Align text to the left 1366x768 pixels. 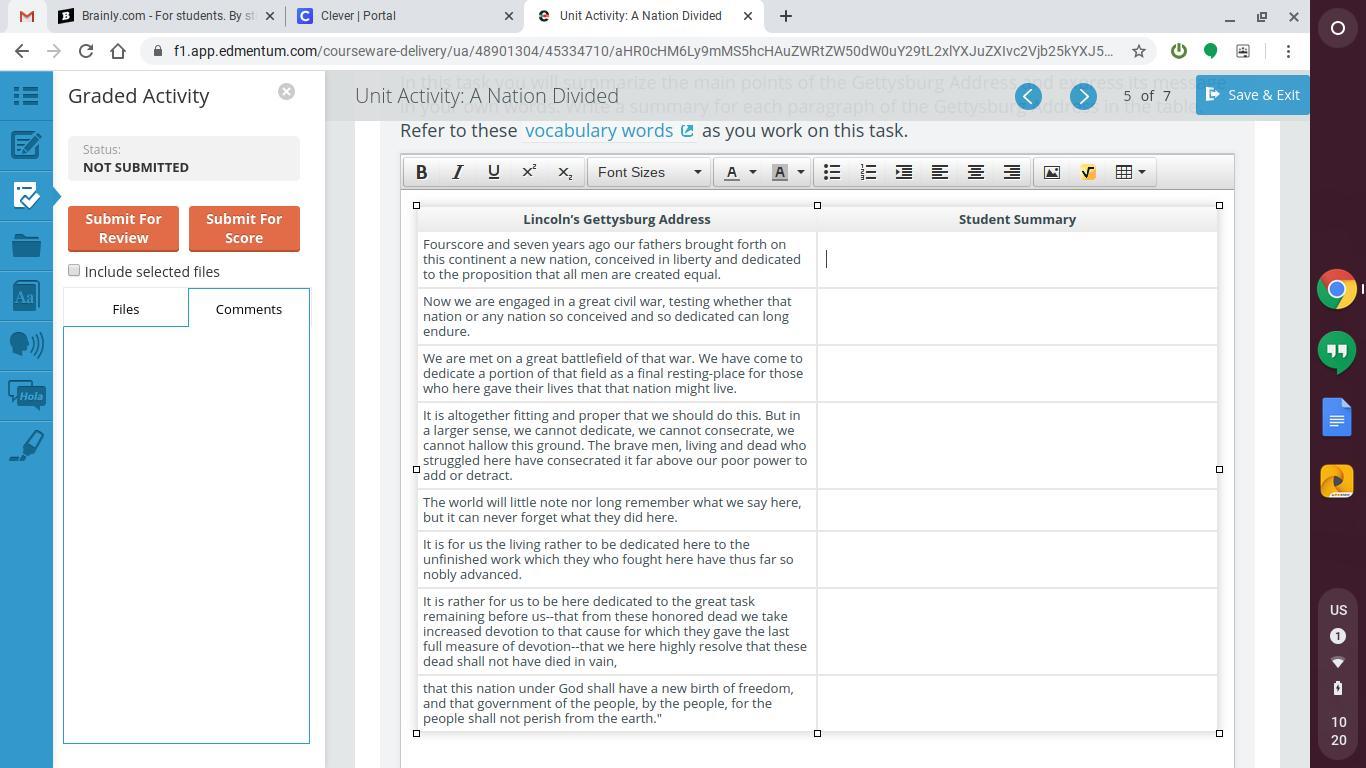(939, 172)
